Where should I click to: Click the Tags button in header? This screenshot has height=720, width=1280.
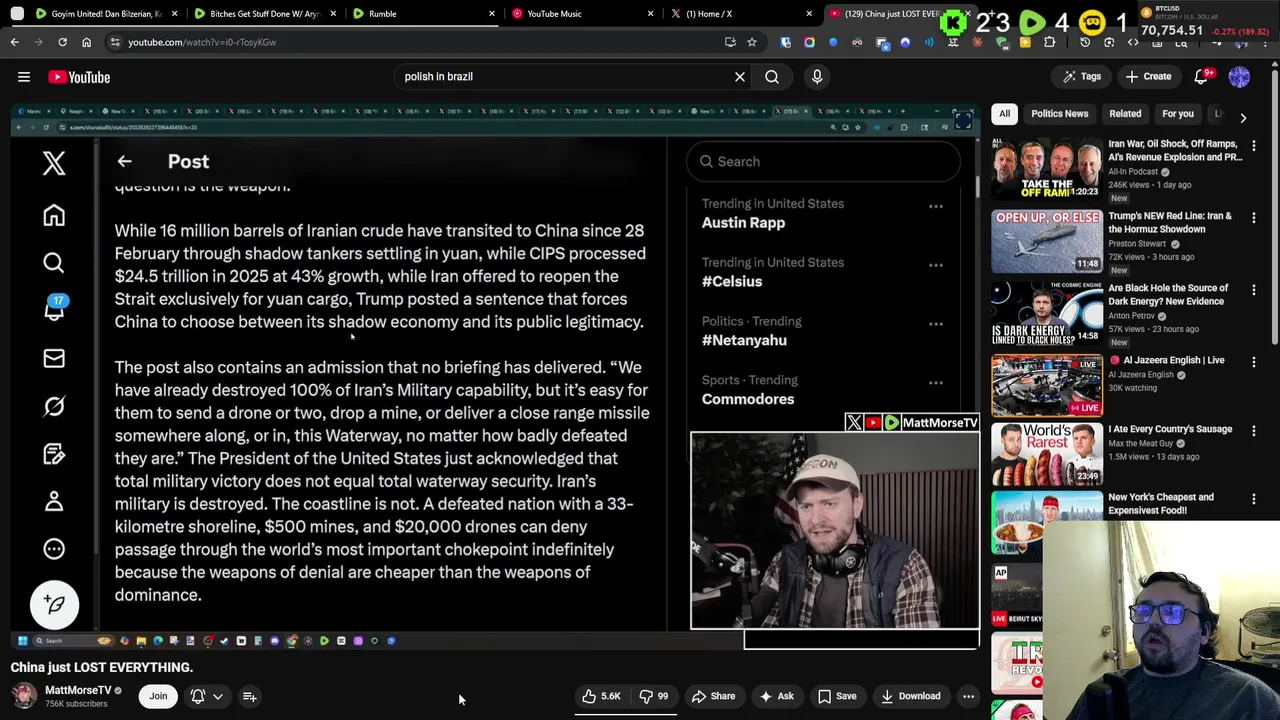(x=1082, y=77)
